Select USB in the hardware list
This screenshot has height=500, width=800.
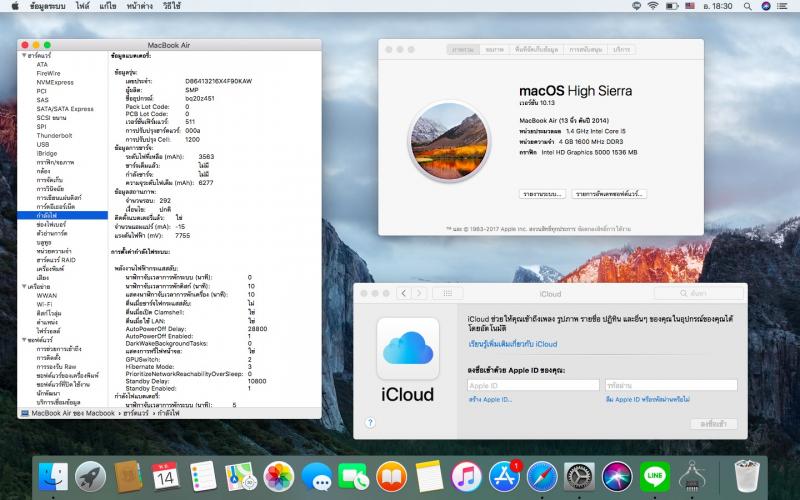[x=43, y=144]
